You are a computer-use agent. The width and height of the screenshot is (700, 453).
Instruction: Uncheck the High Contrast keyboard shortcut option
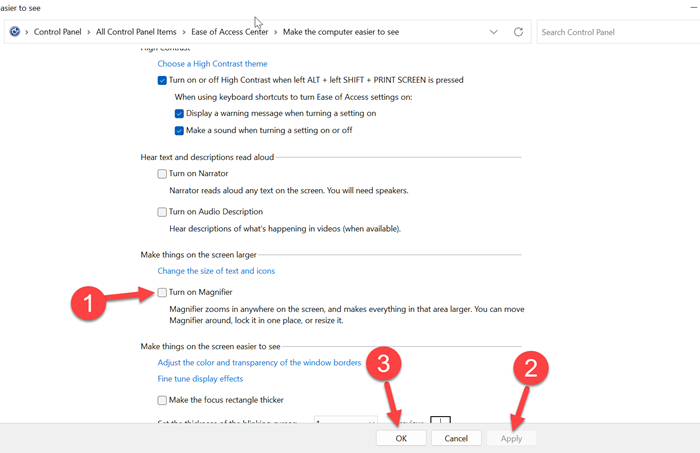coord(162,81)
